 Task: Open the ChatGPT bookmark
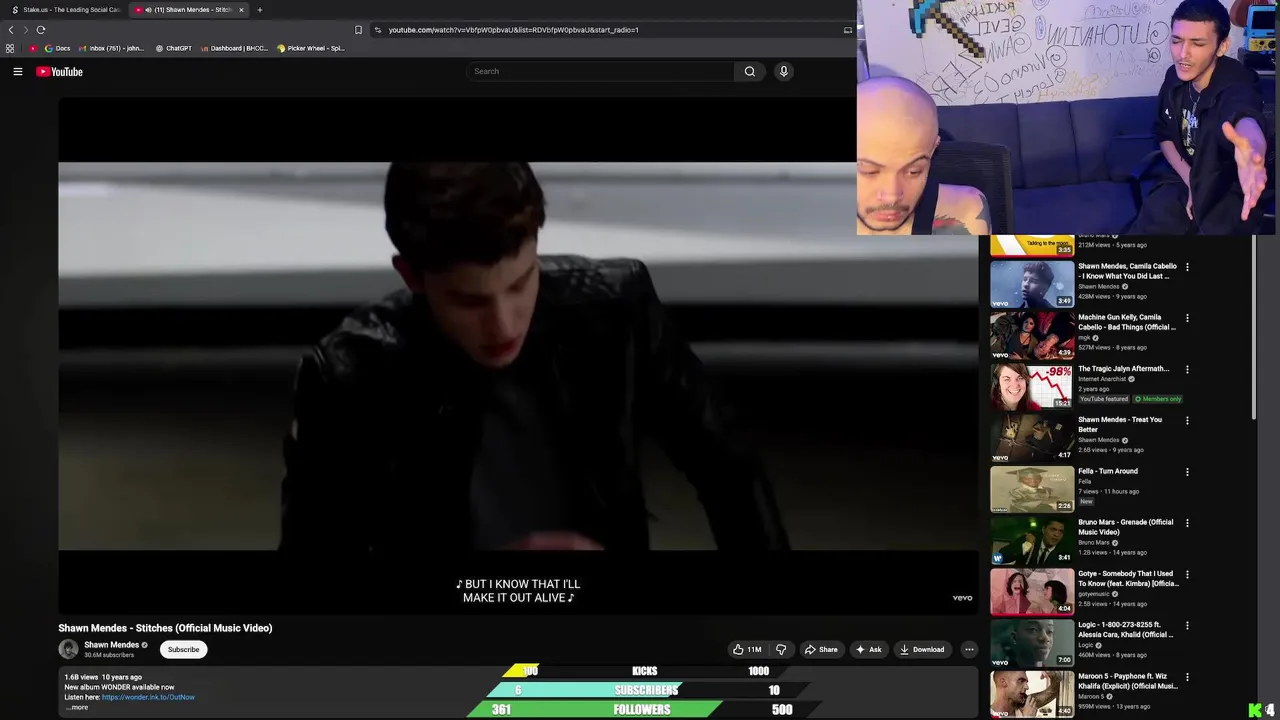(174, 48)
